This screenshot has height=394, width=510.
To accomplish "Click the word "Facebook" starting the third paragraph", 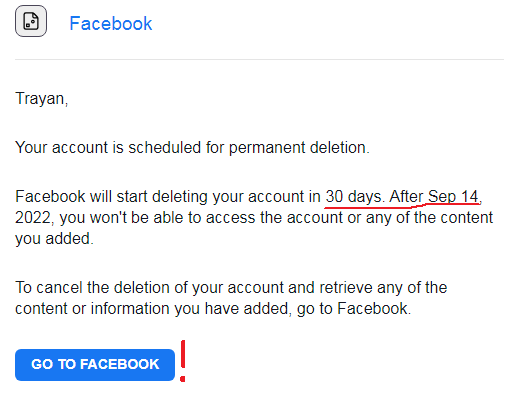I will [50, 197].
